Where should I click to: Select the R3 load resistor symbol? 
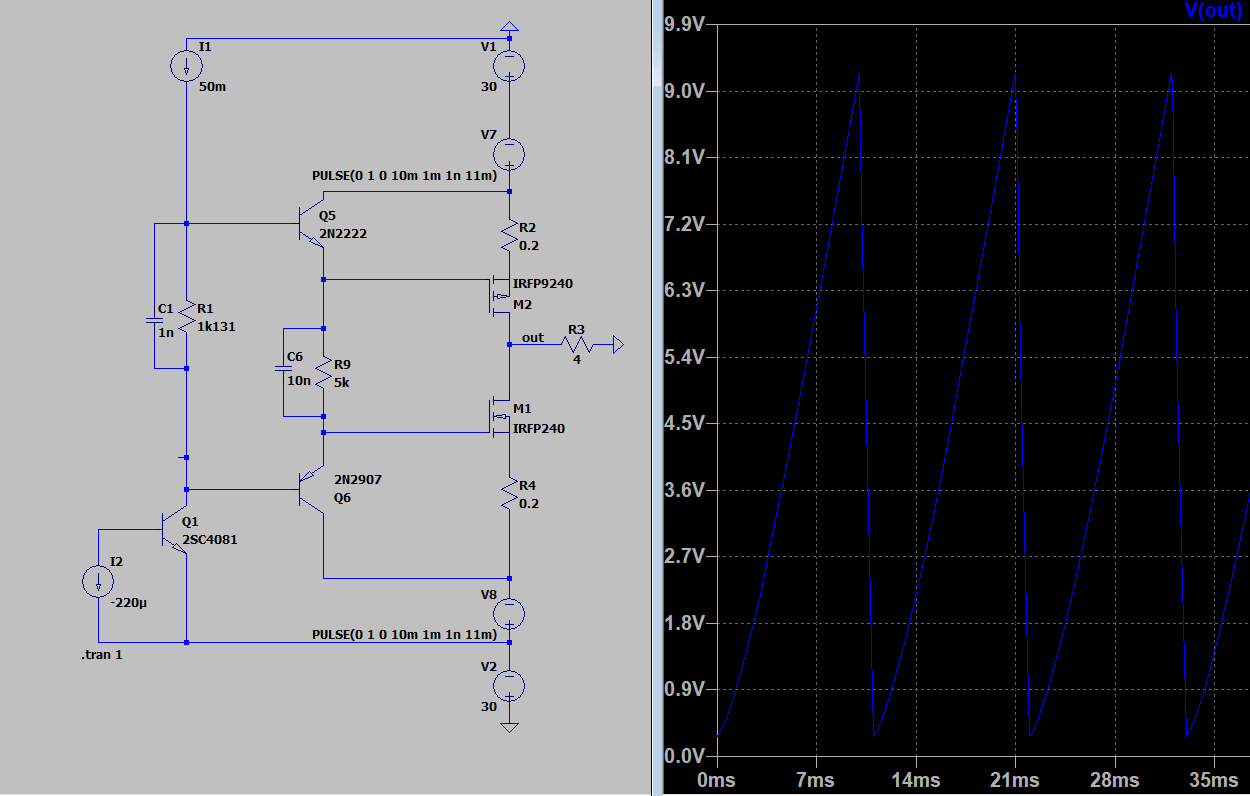(x=577, y=345)
